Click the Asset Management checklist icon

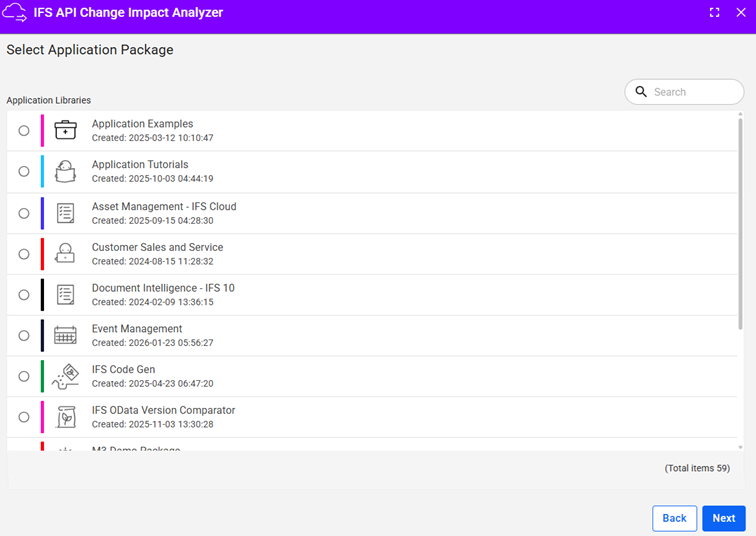65,213
